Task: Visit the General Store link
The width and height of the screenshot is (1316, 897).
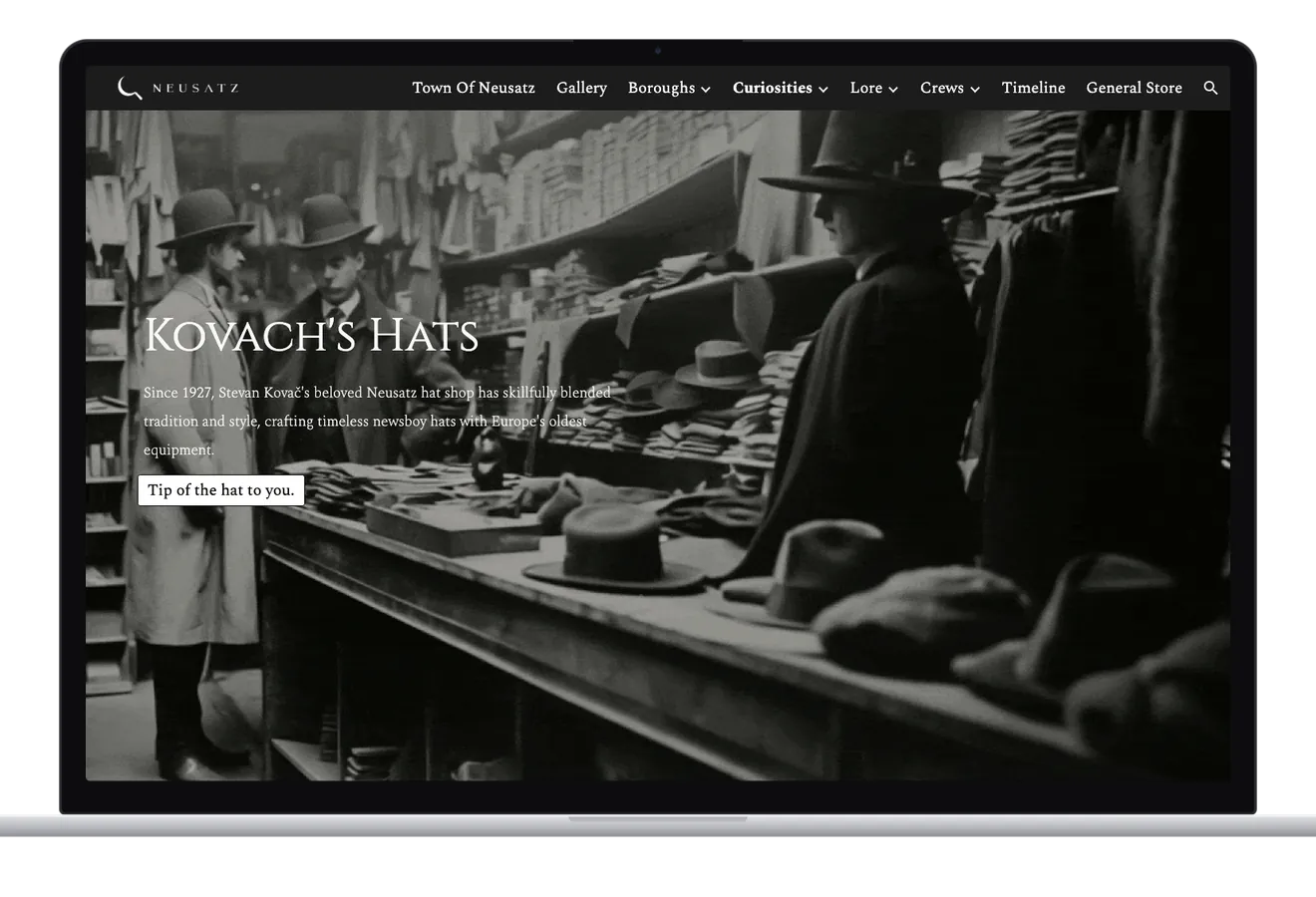Action: coord(1134,88)
